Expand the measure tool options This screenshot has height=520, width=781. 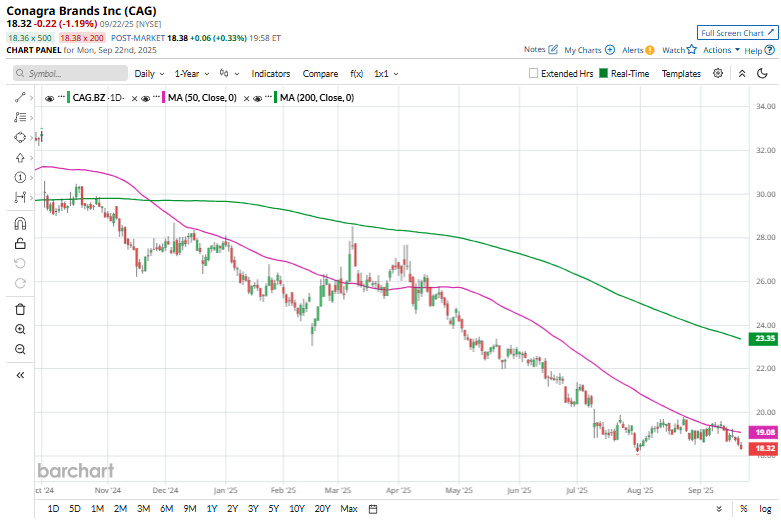pos(31,198)
